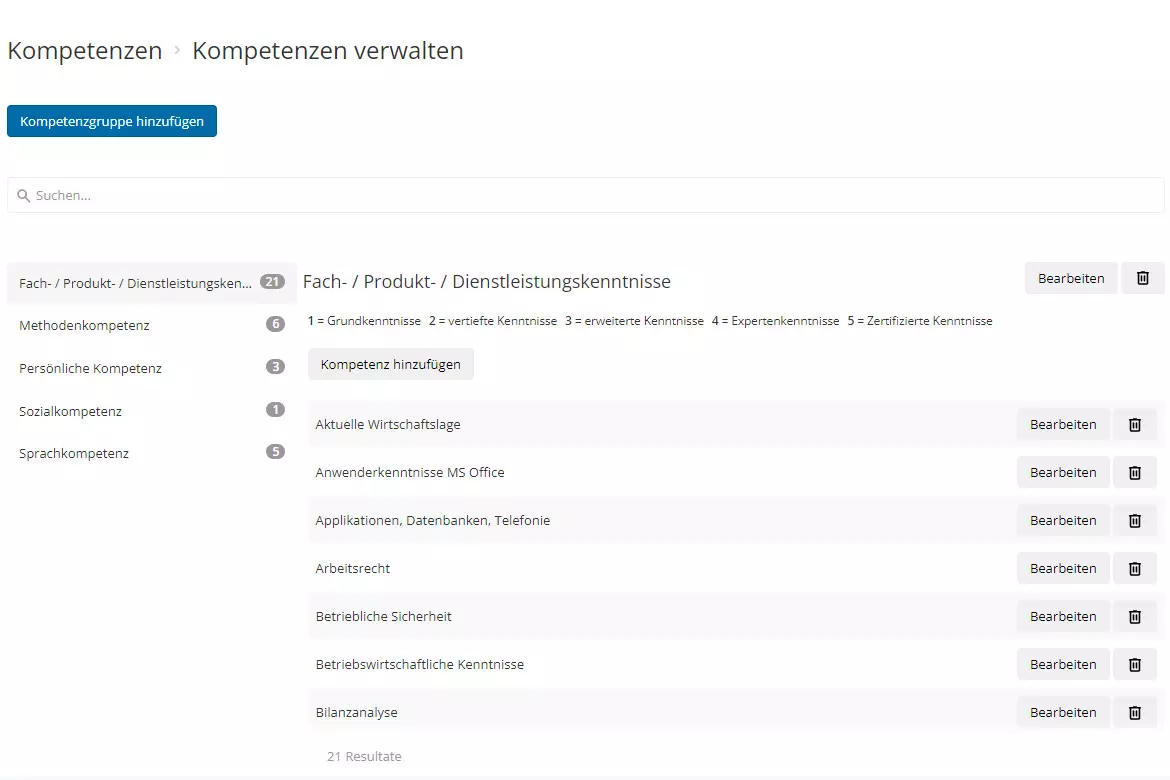Switch to the Sozialkompetenz group

70,411
